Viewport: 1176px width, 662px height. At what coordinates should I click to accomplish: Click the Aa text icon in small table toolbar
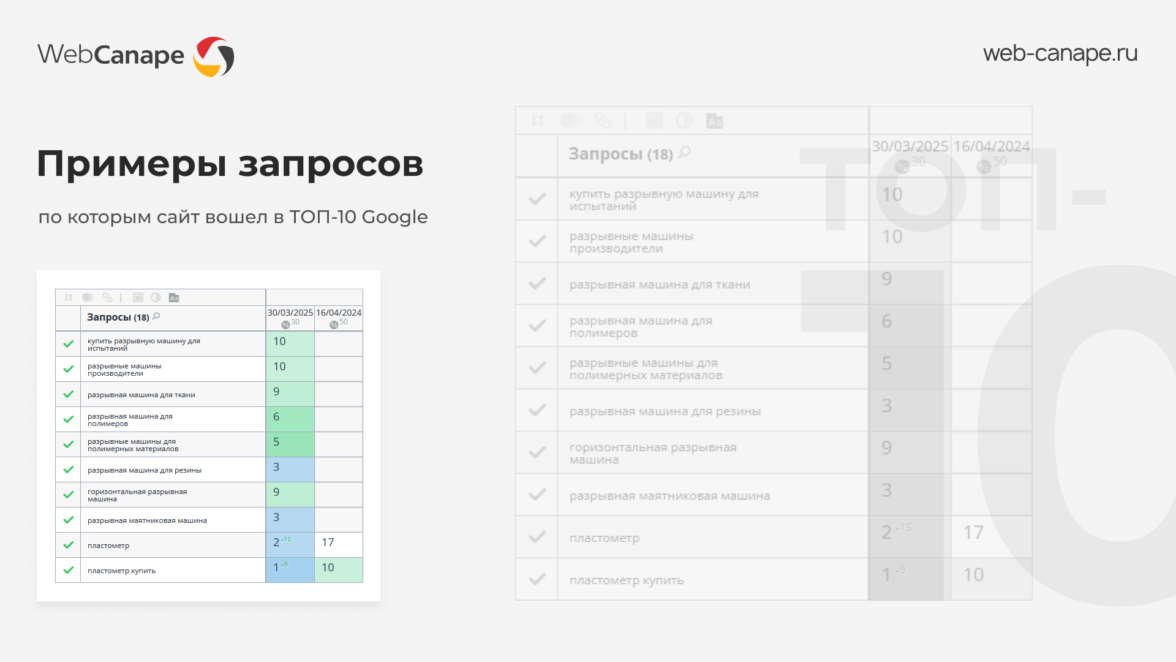point(174,298)
